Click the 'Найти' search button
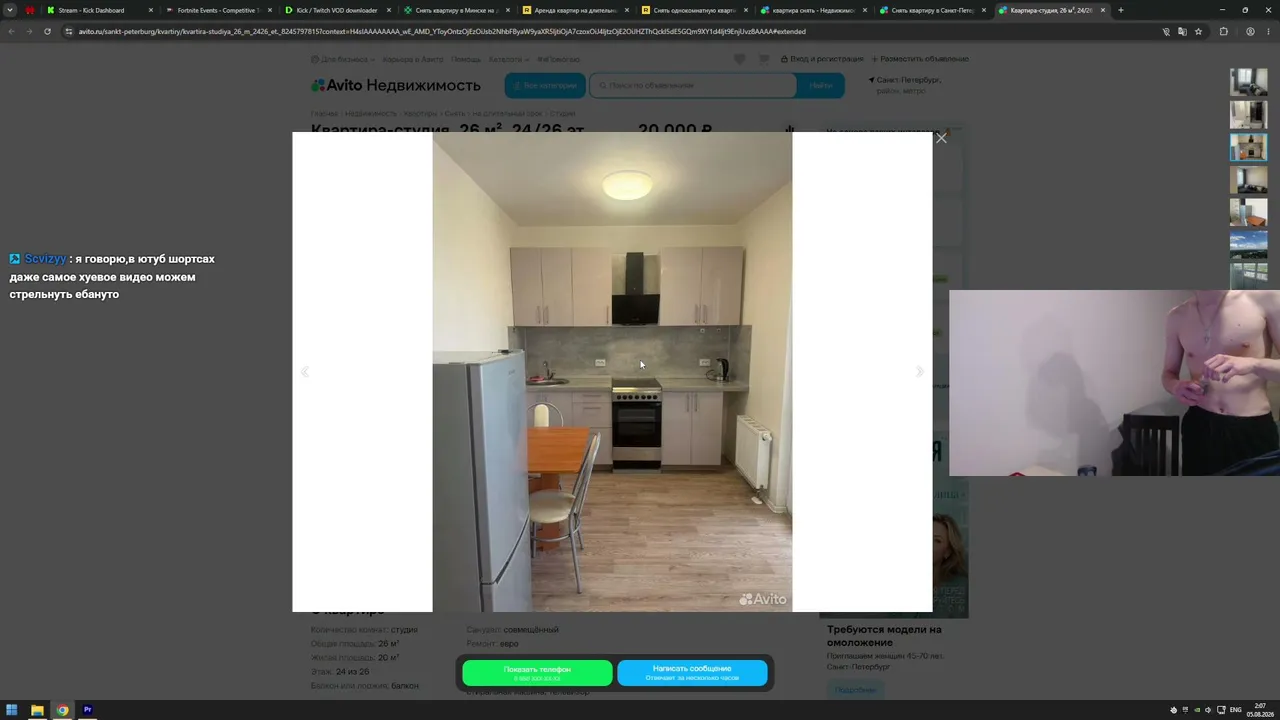Image resolution: width=1280 pixels, height=720 pixels. point(821,85)
